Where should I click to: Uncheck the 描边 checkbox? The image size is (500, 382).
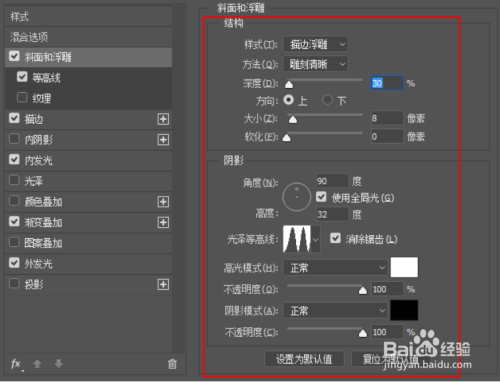(x=14, y=118)
